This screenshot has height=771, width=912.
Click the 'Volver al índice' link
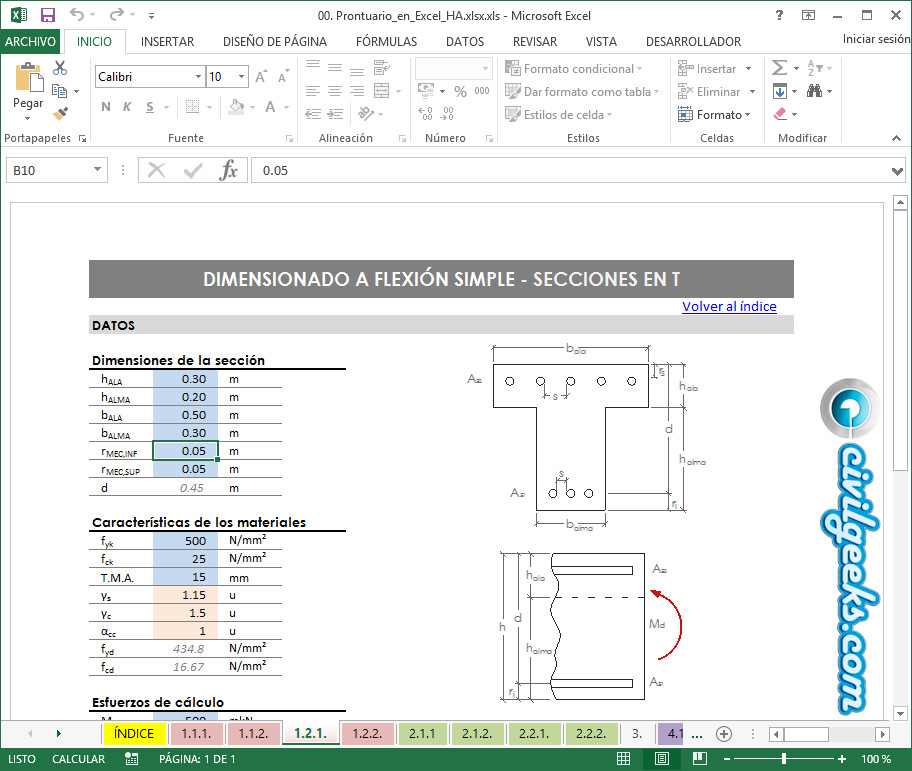click(729, 306)
